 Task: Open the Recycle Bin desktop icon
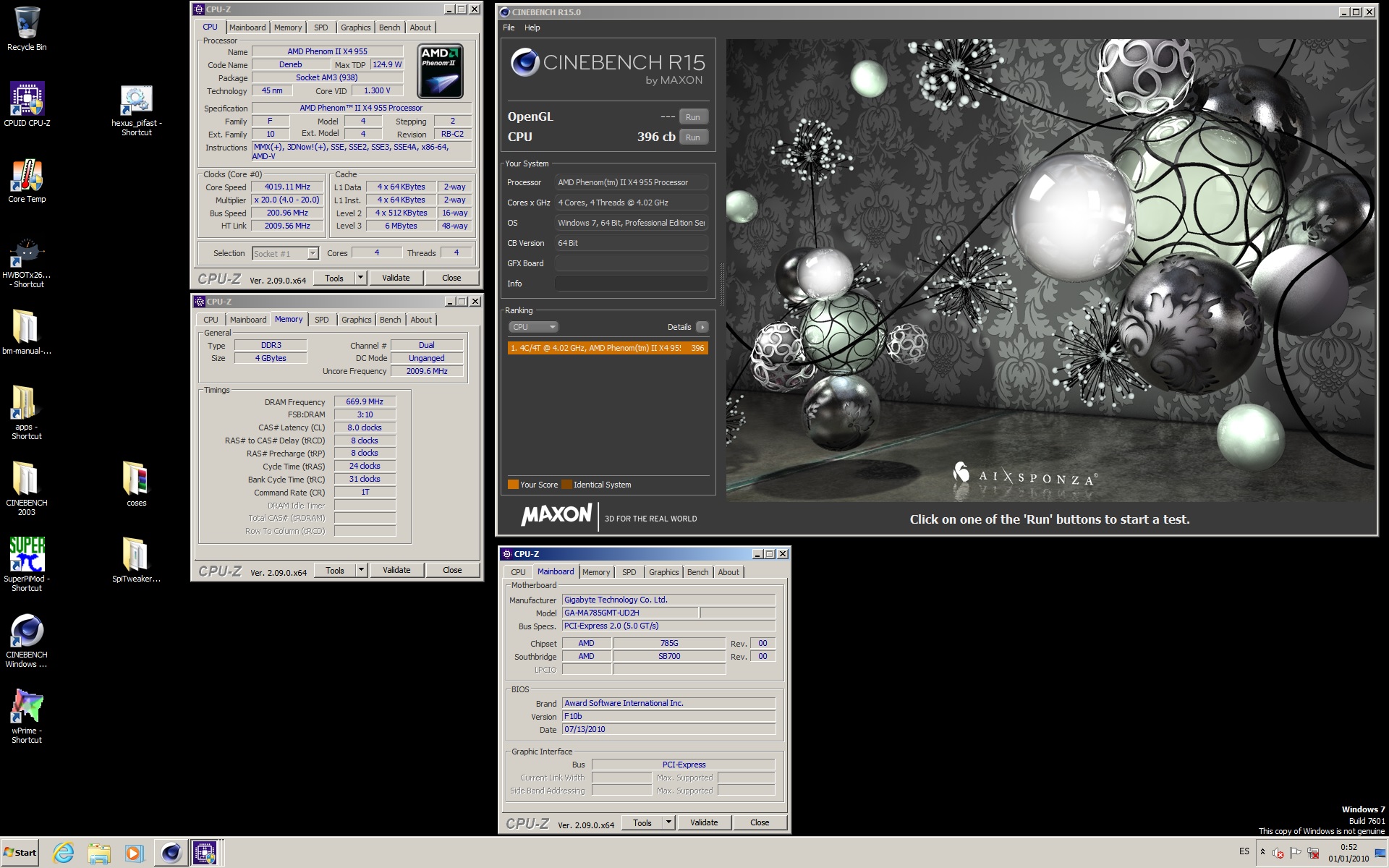pyautogui.click(x=27, y=29)
